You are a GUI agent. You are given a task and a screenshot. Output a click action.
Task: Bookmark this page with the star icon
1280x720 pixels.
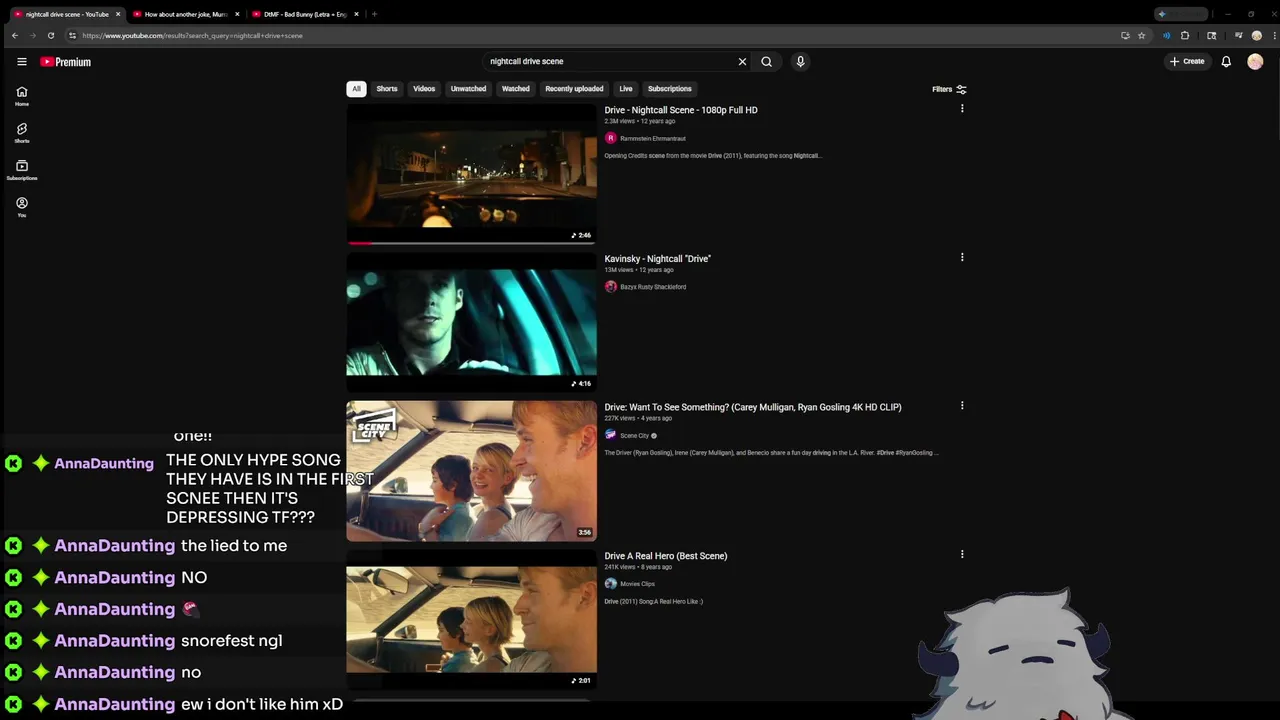(1141, 35)
